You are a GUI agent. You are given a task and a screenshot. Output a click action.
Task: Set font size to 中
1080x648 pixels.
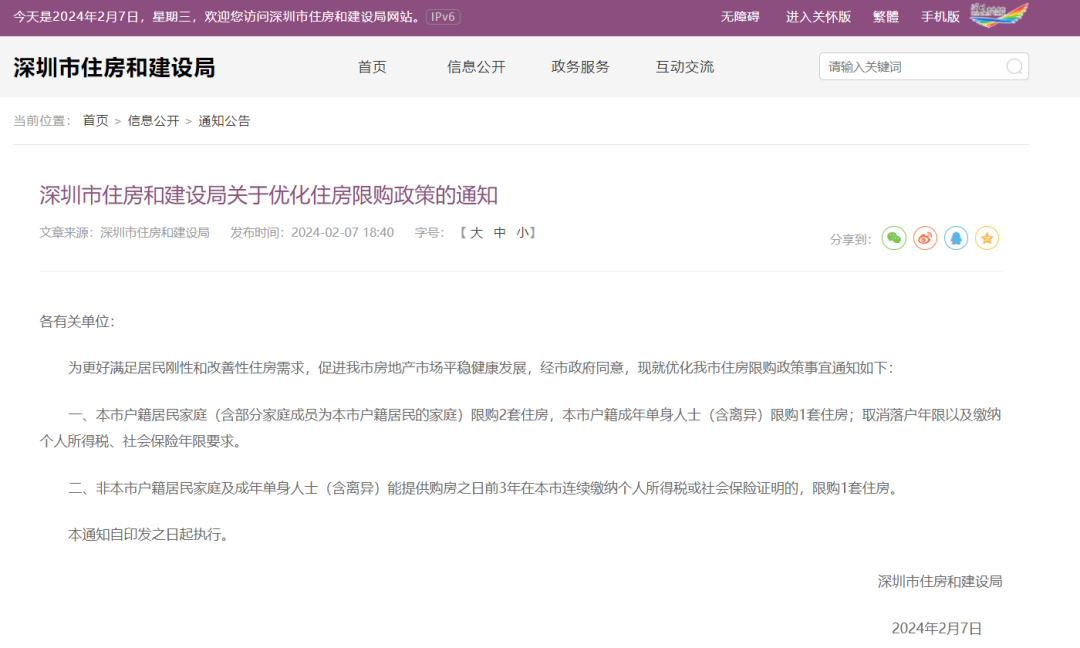pos(499,233)
